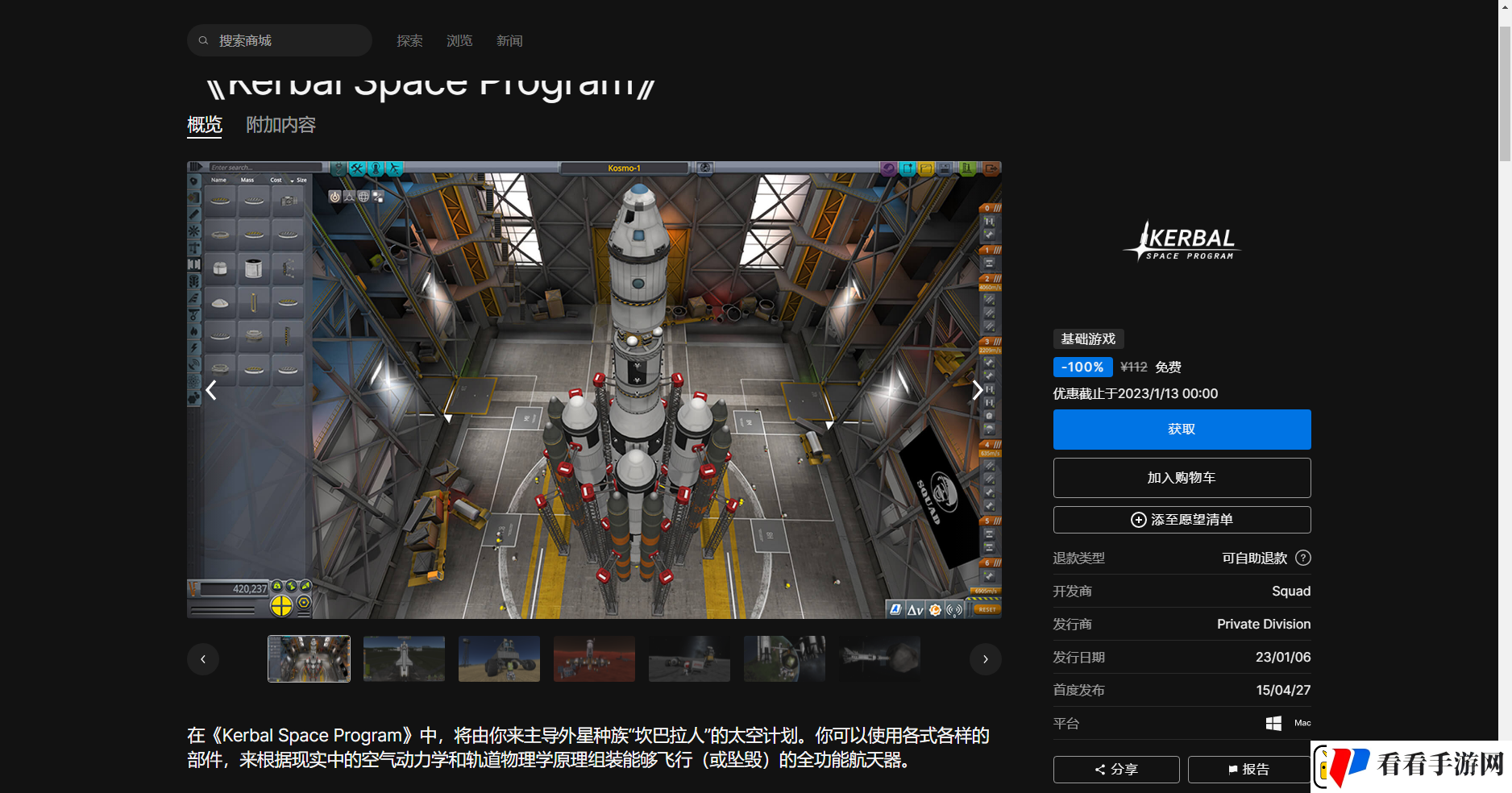Click the 加入购物车 add to cart button
Image resolution: width=1512 pixels, height=793 pixels.
coord(1182,478)
